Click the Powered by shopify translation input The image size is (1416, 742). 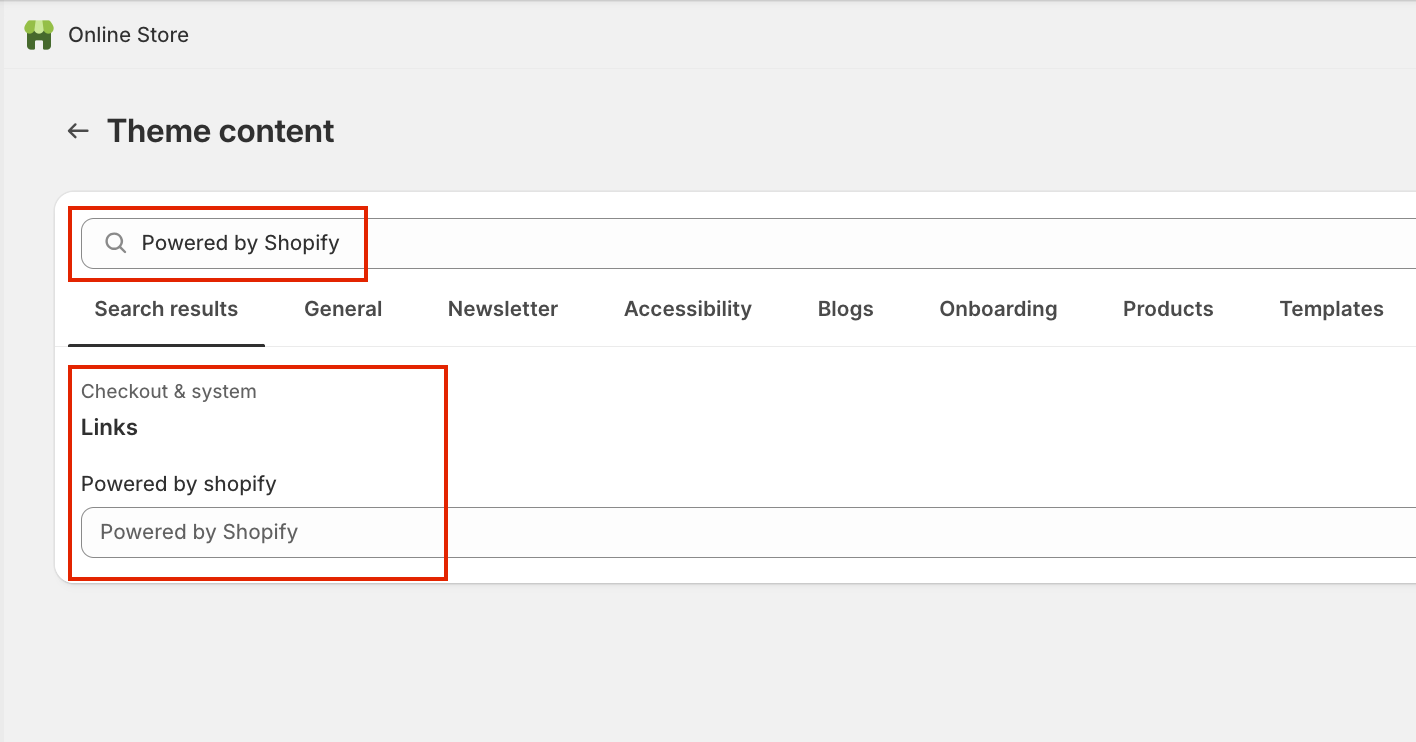[x=748, y=532]
